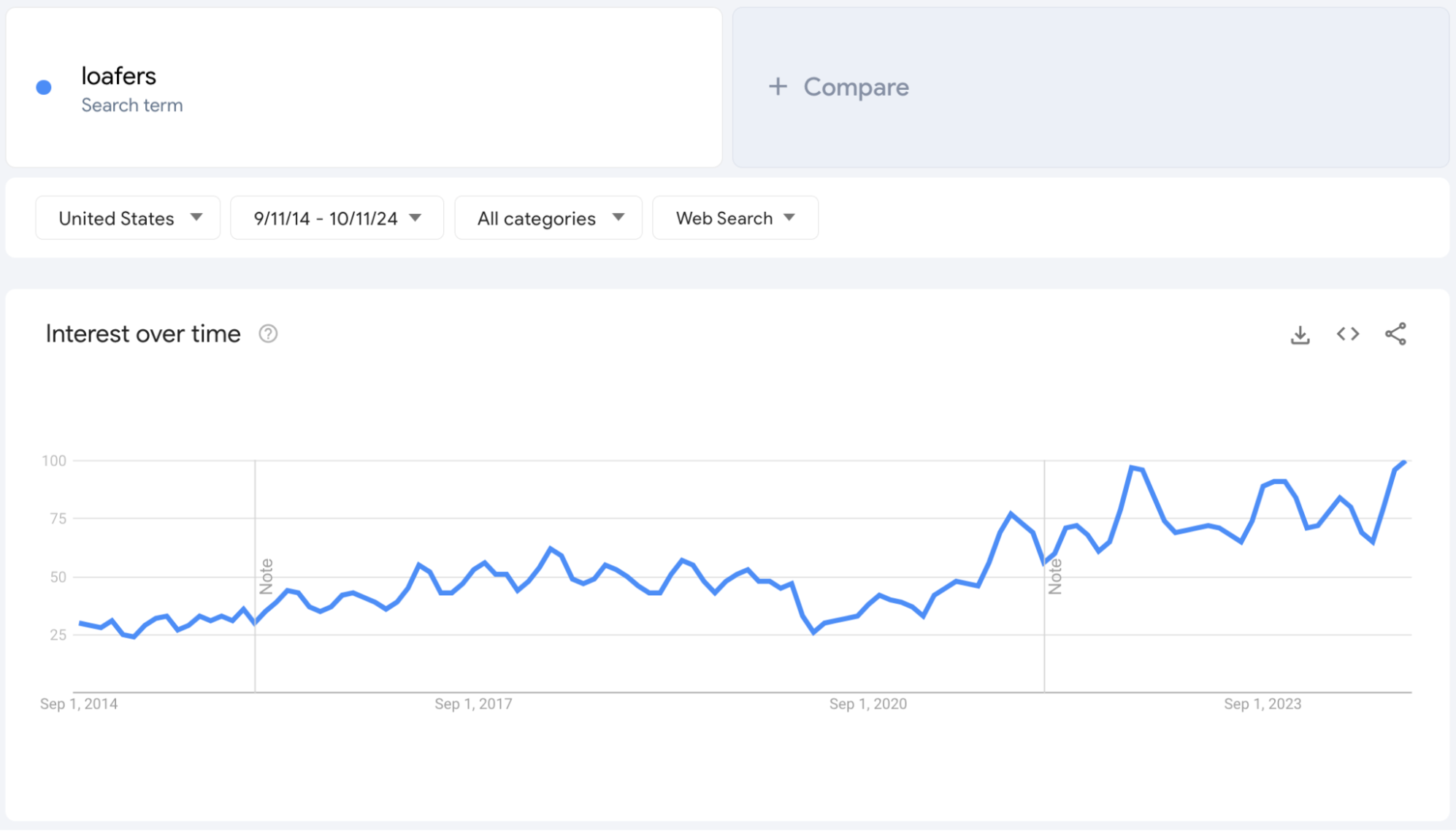Click the Note marker near 2022
This screenshot has height=831, width=1456.
[1055, 576]
